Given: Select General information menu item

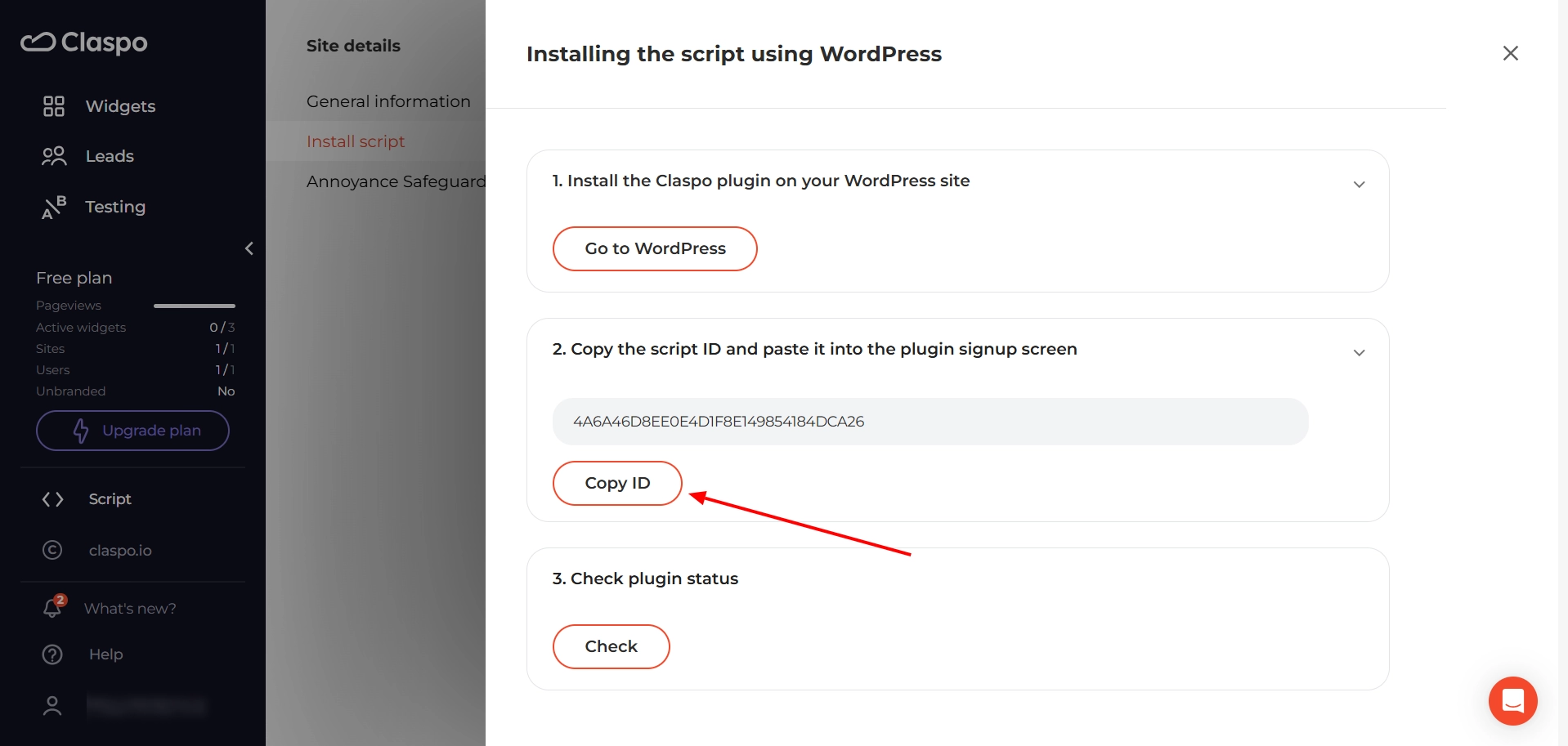Looking at the screenshot, I should pyautogui.click(x=388, y=101).
